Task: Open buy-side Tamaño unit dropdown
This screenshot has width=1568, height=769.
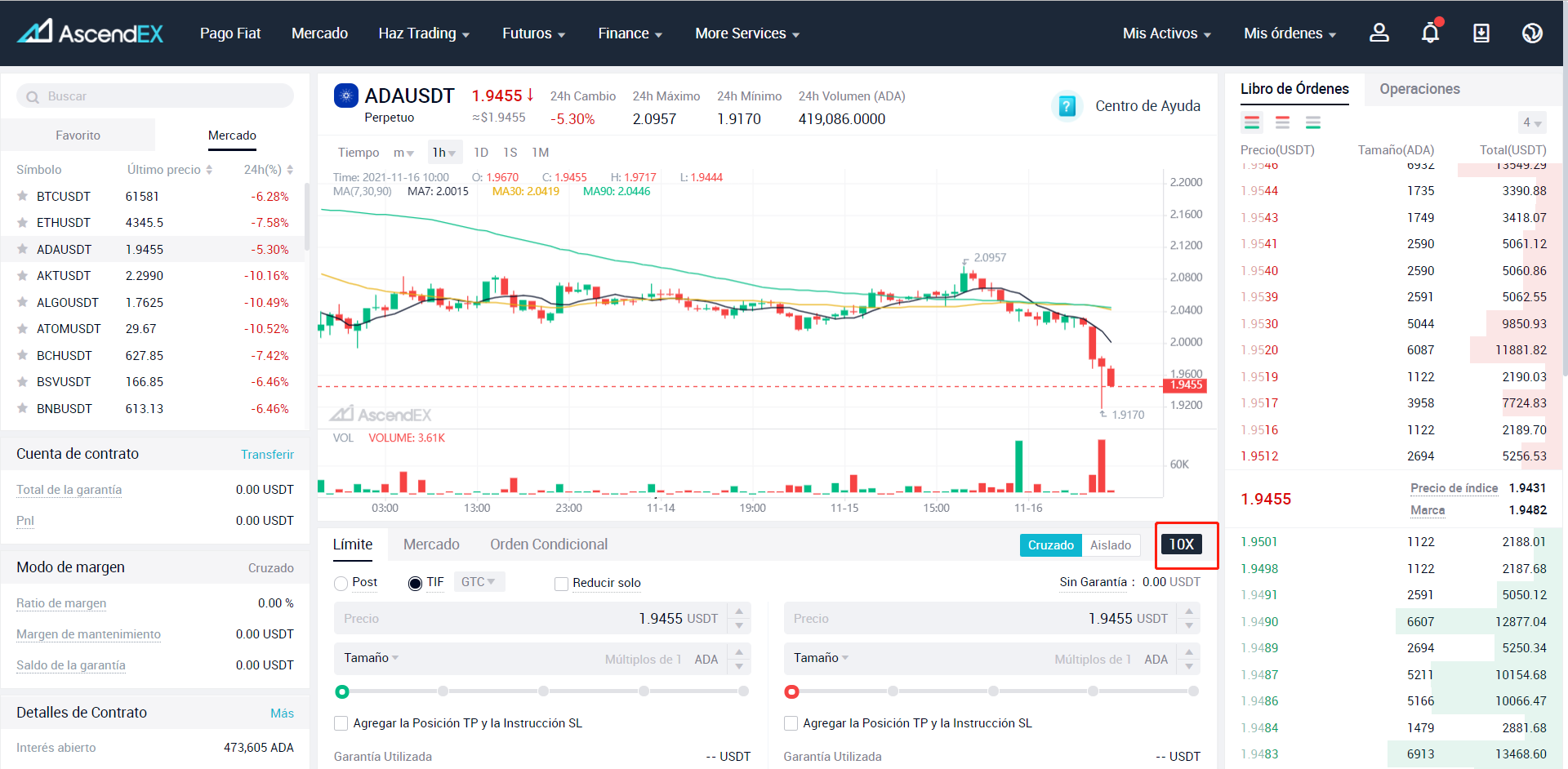Action: [x=372, y=658]
